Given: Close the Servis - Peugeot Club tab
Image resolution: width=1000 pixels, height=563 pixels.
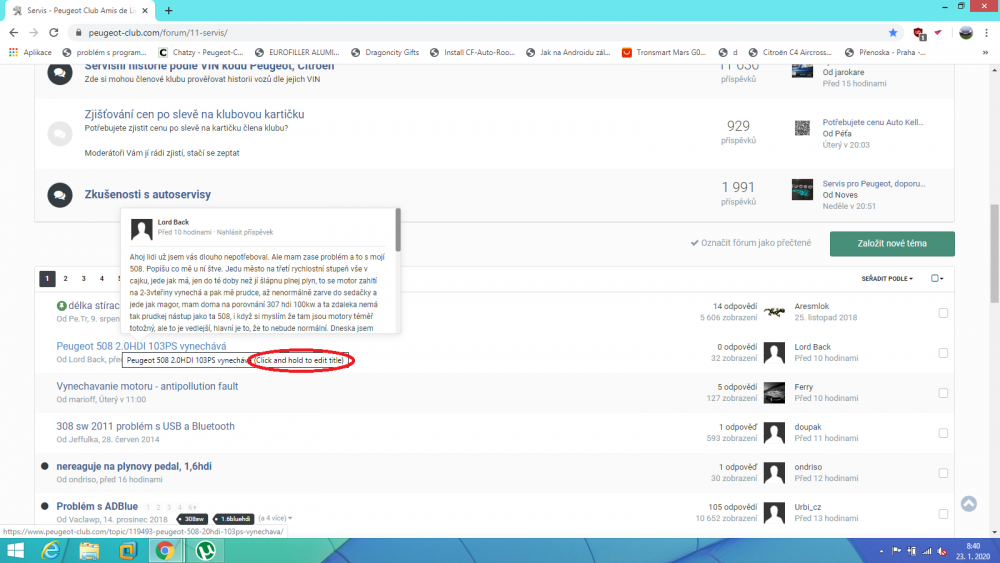Looking at the screenshot, I should (145, 10).
